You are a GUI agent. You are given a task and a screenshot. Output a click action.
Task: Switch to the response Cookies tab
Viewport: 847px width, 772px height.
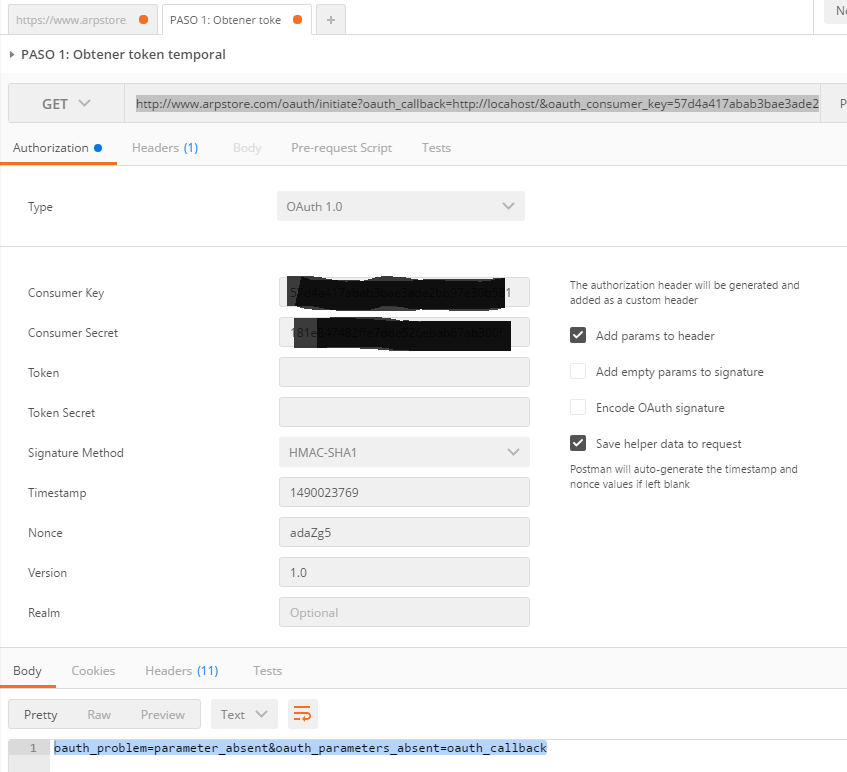93,671
